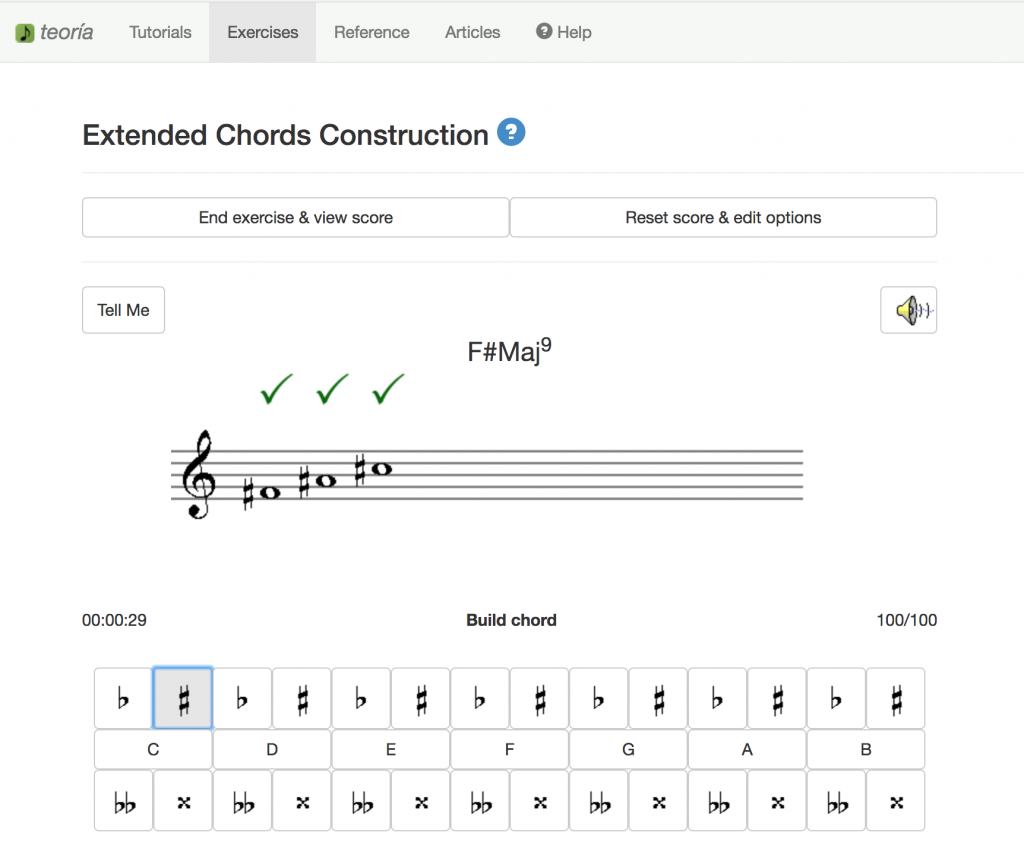Open the blue question mark help icon
The image size is (1024, 842).
(511, 133)
